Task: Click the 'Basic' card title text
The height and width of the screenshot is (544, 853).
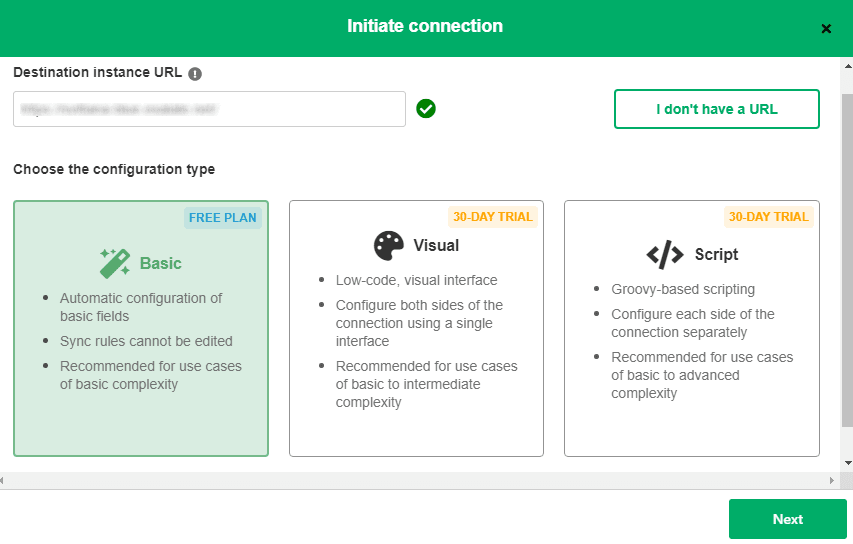Action: (x=160, y=263)
